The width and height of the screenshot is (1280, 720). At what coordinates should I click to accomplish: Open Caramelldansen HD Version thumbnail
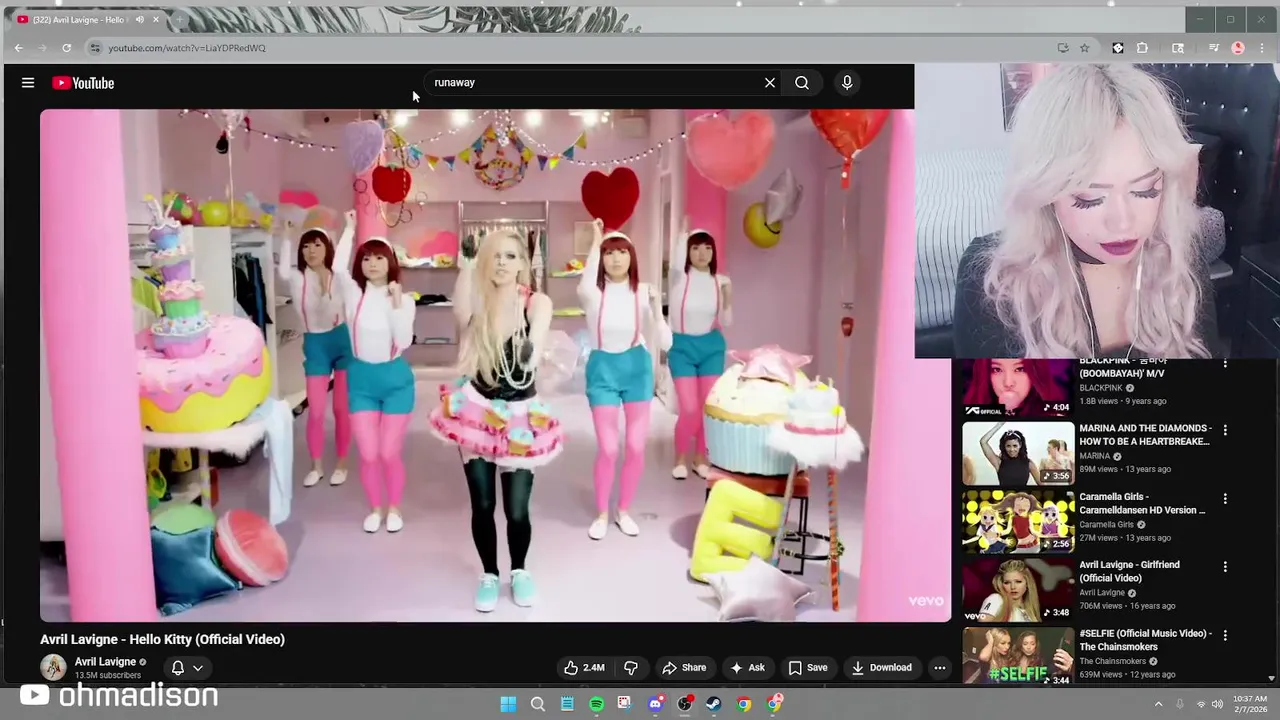click(x=1018, y=522)
